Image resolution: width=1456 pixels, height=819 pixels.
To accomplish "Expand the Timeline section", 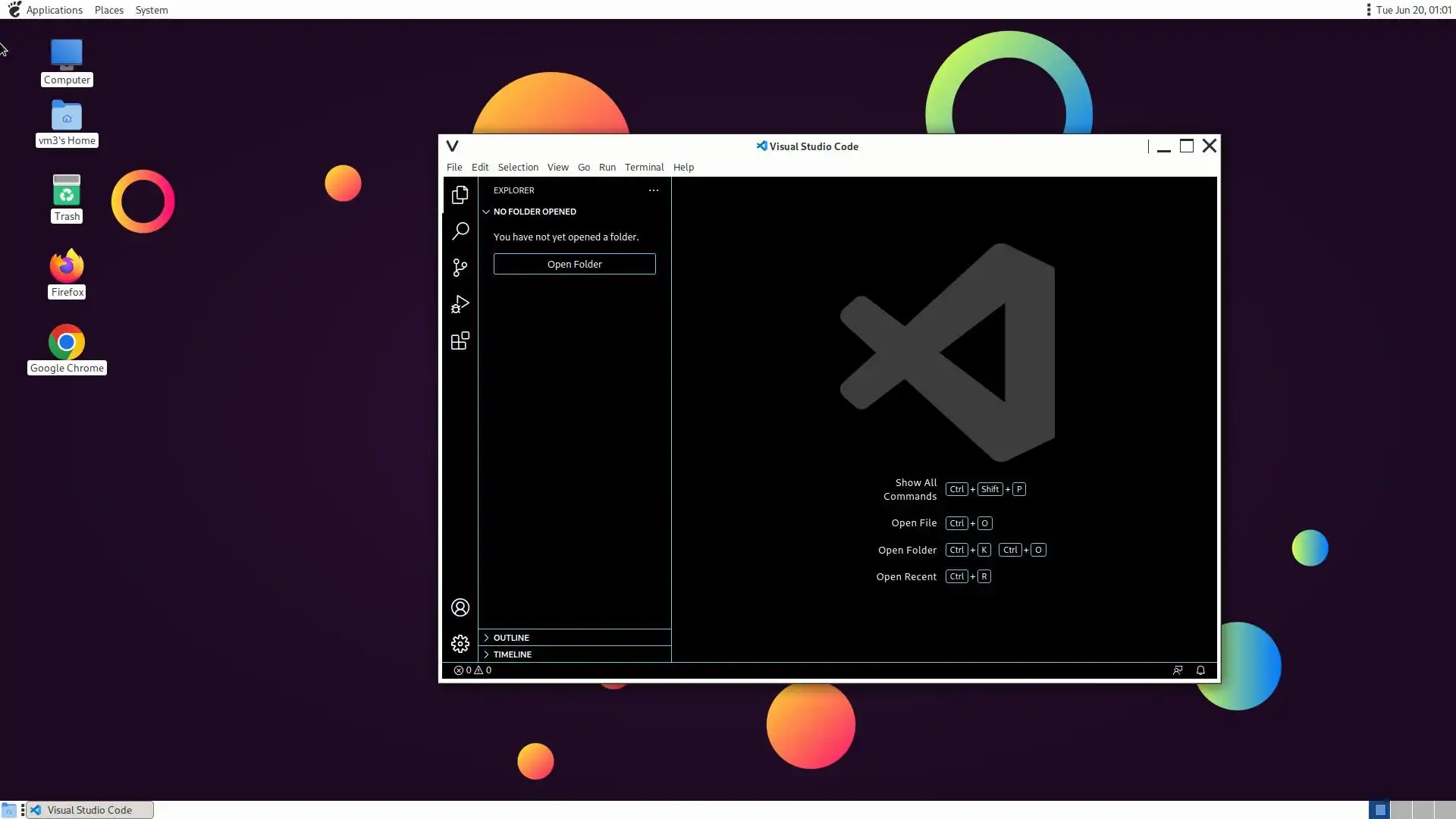I will pos(513,654).
